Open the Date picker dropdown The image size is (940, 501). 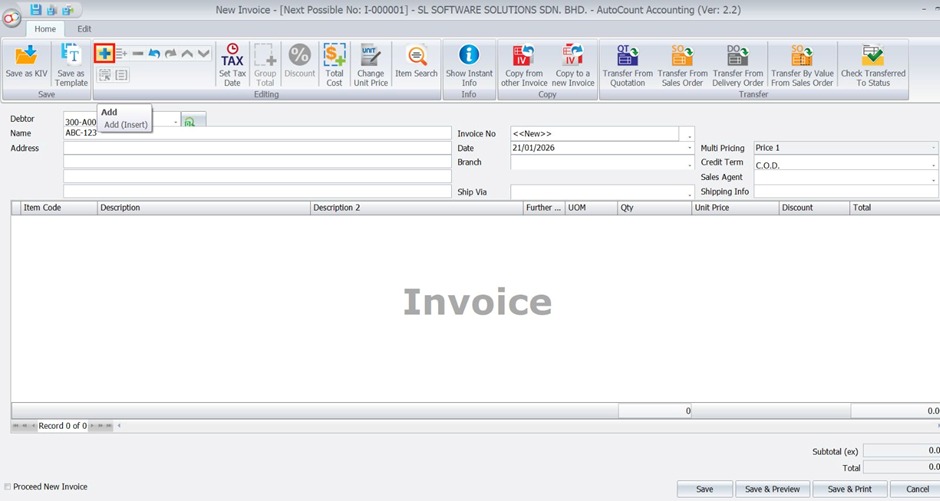[x=689, y=147]
